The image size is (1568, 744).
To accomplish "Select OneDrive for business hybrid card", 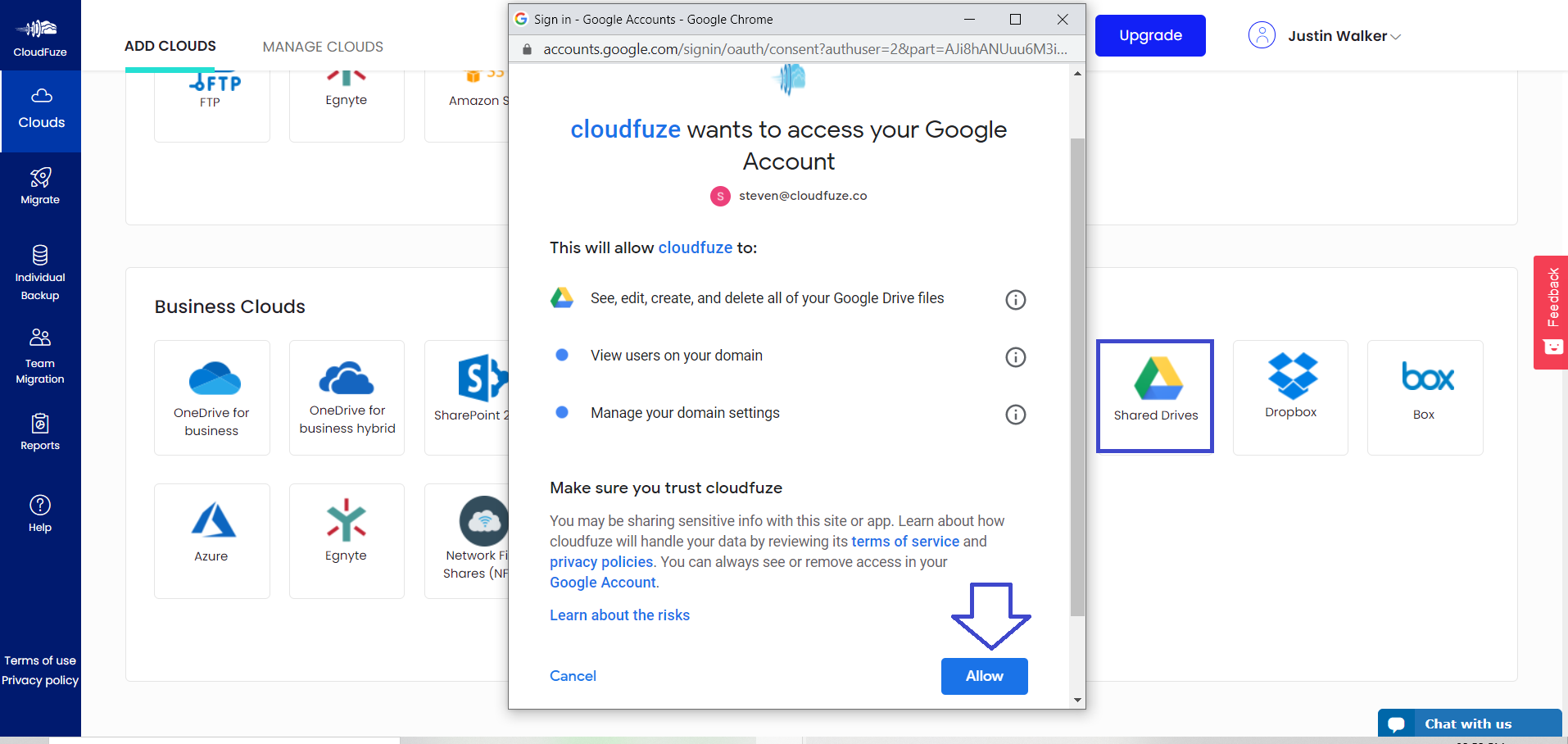I will pos(347,397).
